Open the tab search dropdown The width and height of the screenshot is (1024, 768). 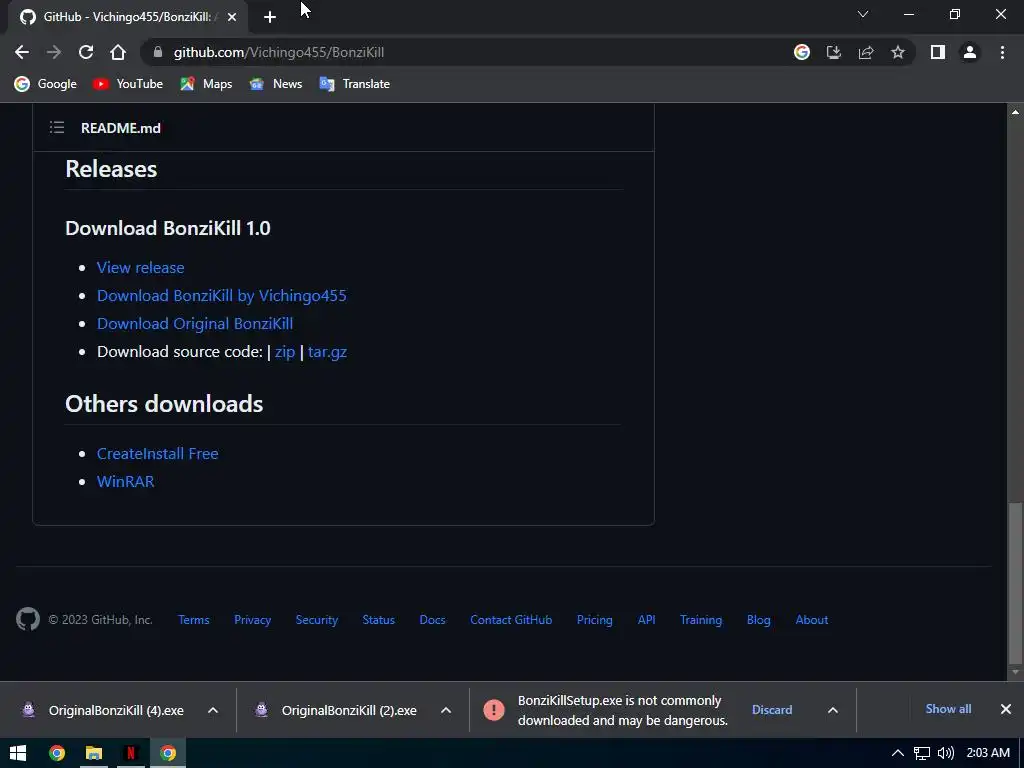coord(863,14)
